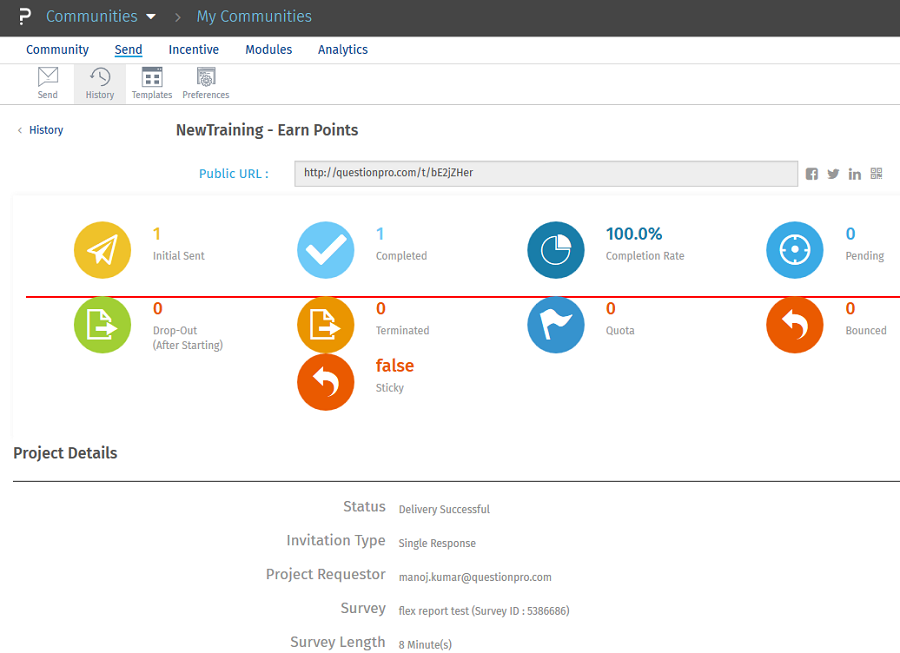Viewport: 900px width, 653px height.
Task: Click the Quota flag icon
Action: point(556,325)
